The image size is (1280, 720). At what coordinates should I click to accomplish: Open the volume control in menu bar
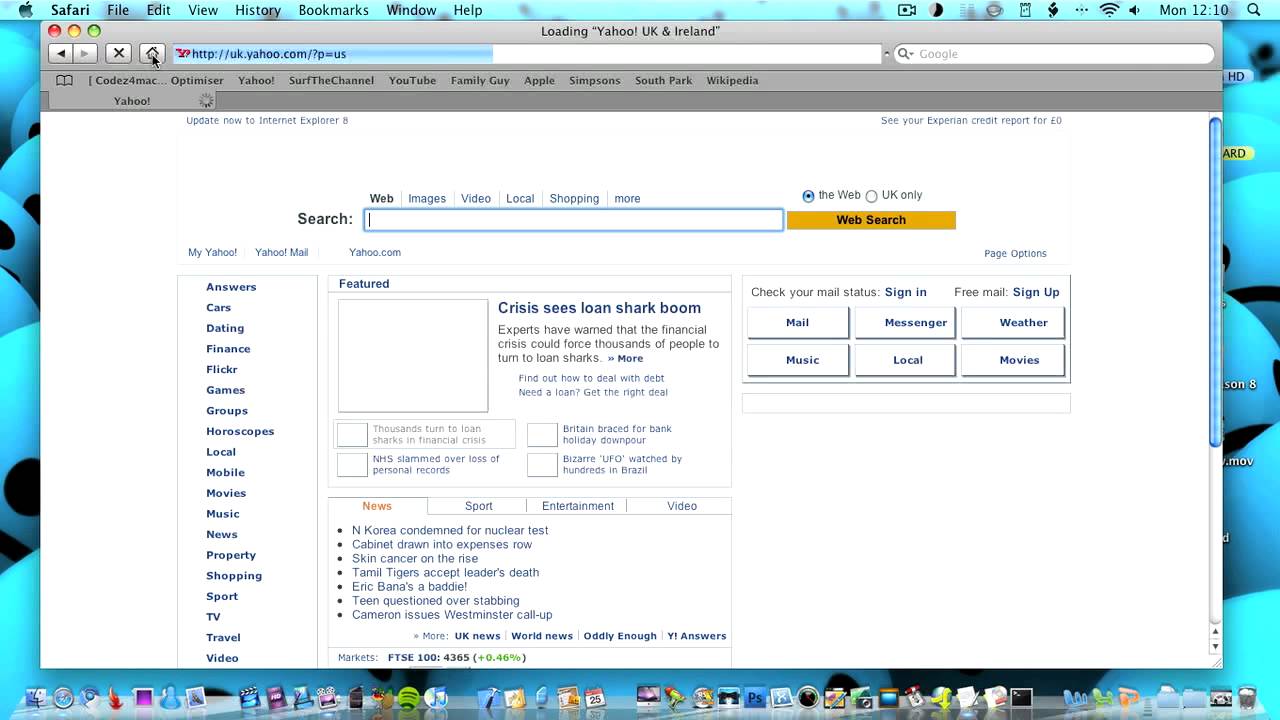(x=1135, y=10)
